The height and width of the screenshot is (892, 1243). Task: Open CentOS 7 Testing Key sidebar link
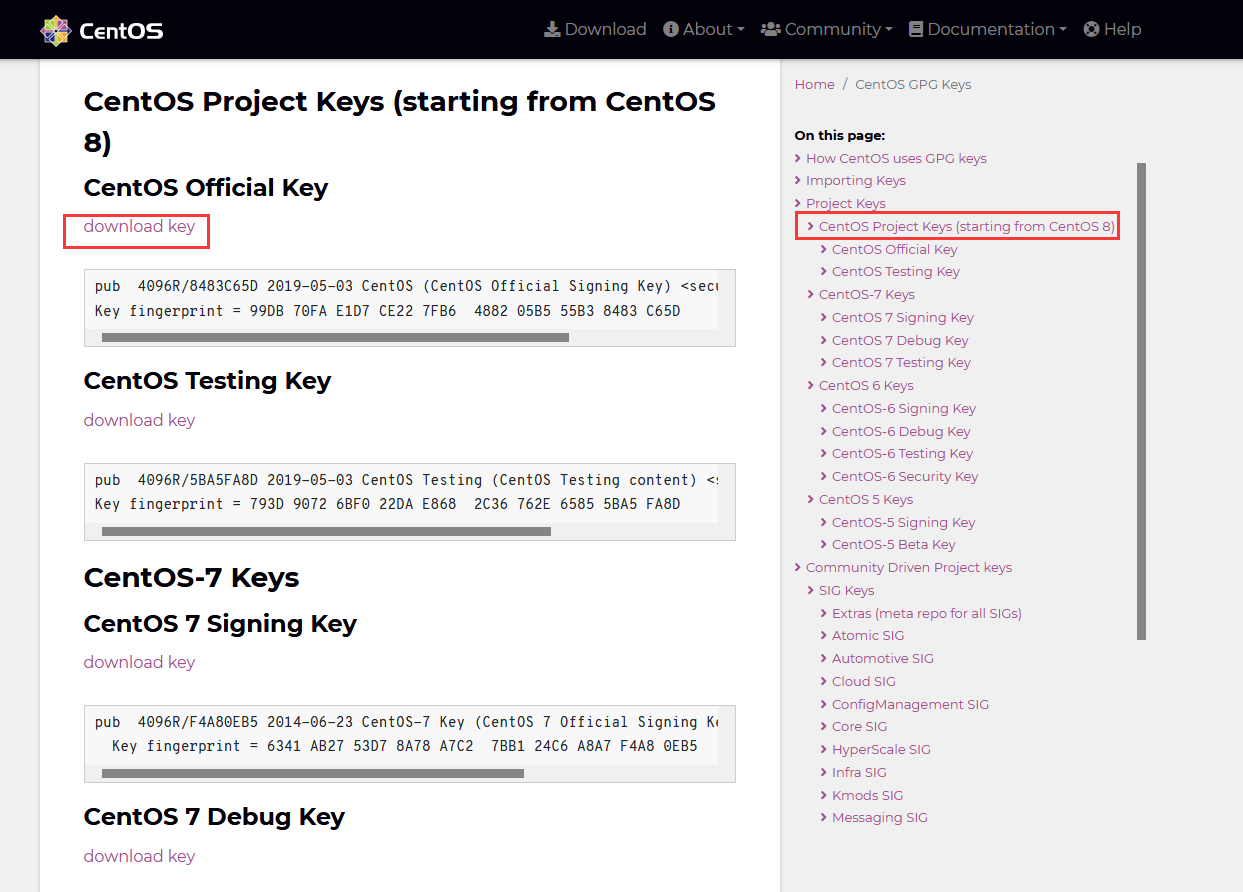click(901, 362)
